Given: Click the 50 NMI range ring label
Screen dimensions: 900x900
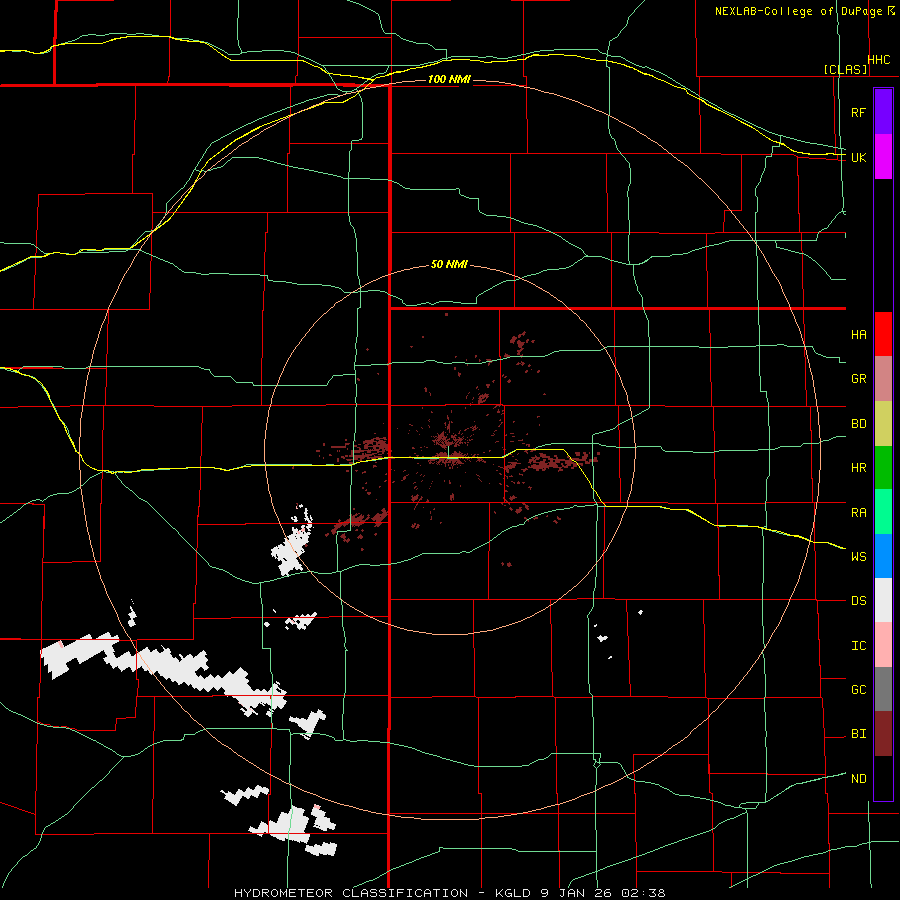Looking at the screenshot, I should click(x=449, y=264).
